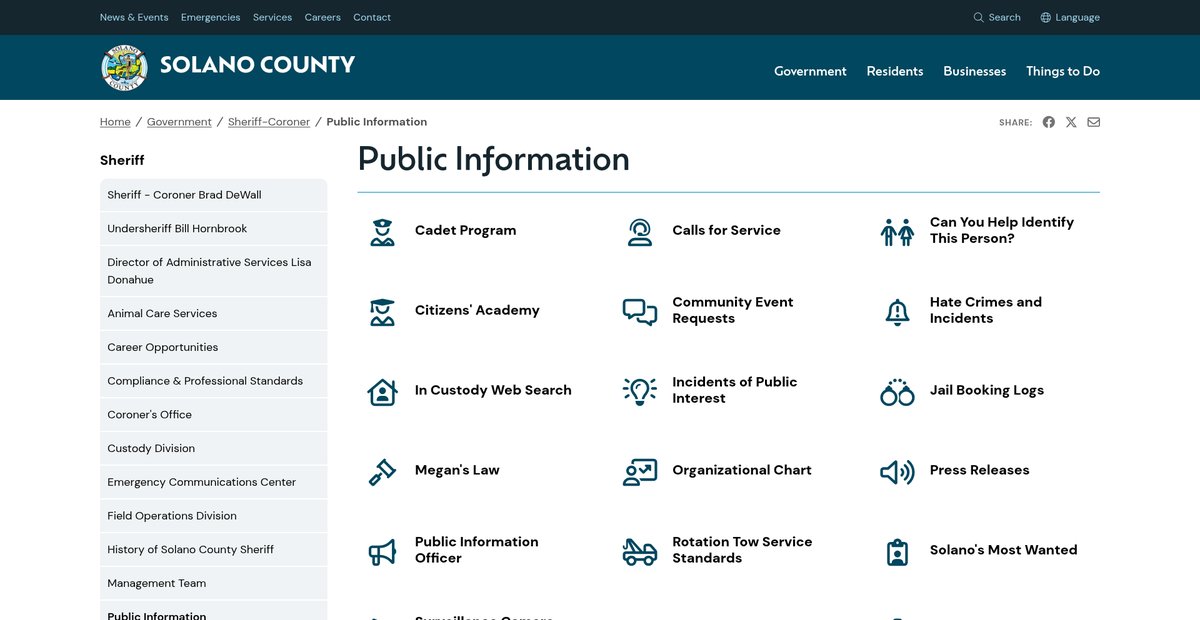Go to Sheriff-Coroner breadcrumb link
Screen dimensions: 1200x620
269,122
